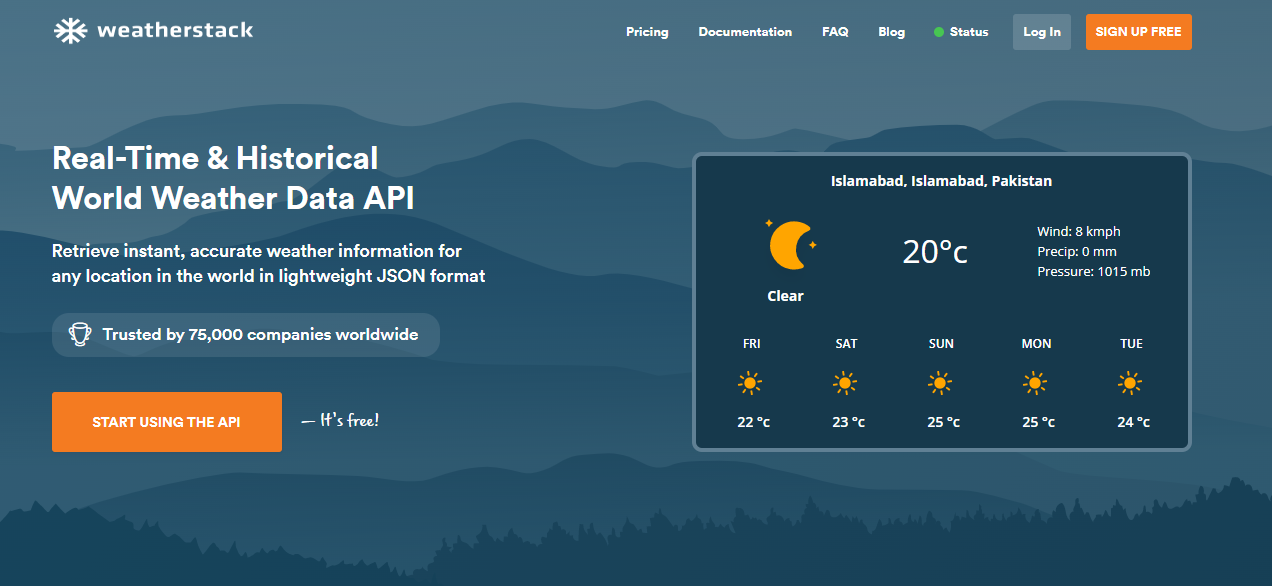Click START USING THE API button
The height and width of the screenshot is (586, 1272).
tap(167, 422)
